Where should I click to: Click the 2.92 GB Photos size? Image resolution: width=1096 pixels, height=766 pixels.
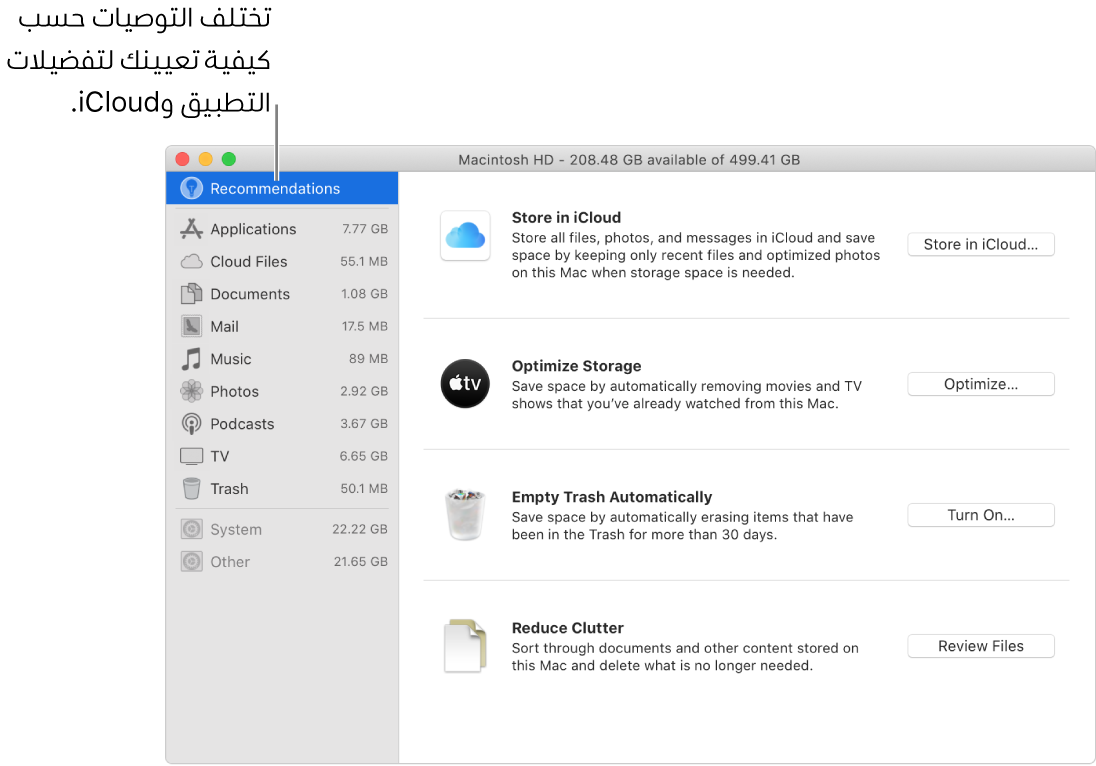364,391
